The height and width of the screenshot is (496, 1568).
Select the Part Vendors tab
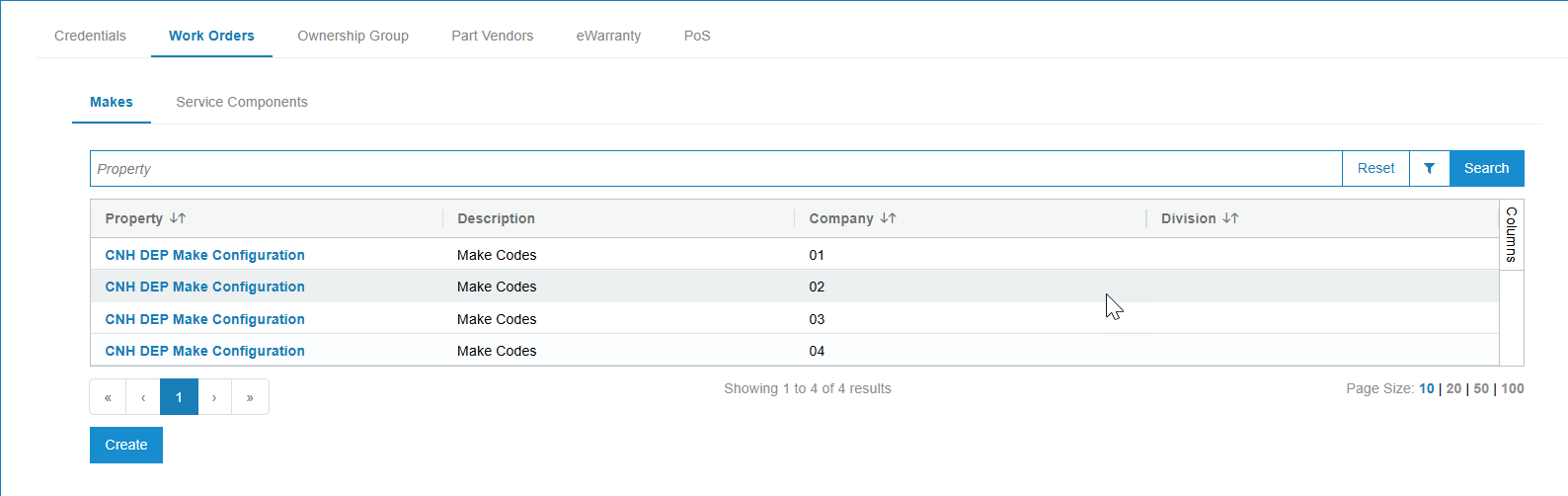click(492, 36)
